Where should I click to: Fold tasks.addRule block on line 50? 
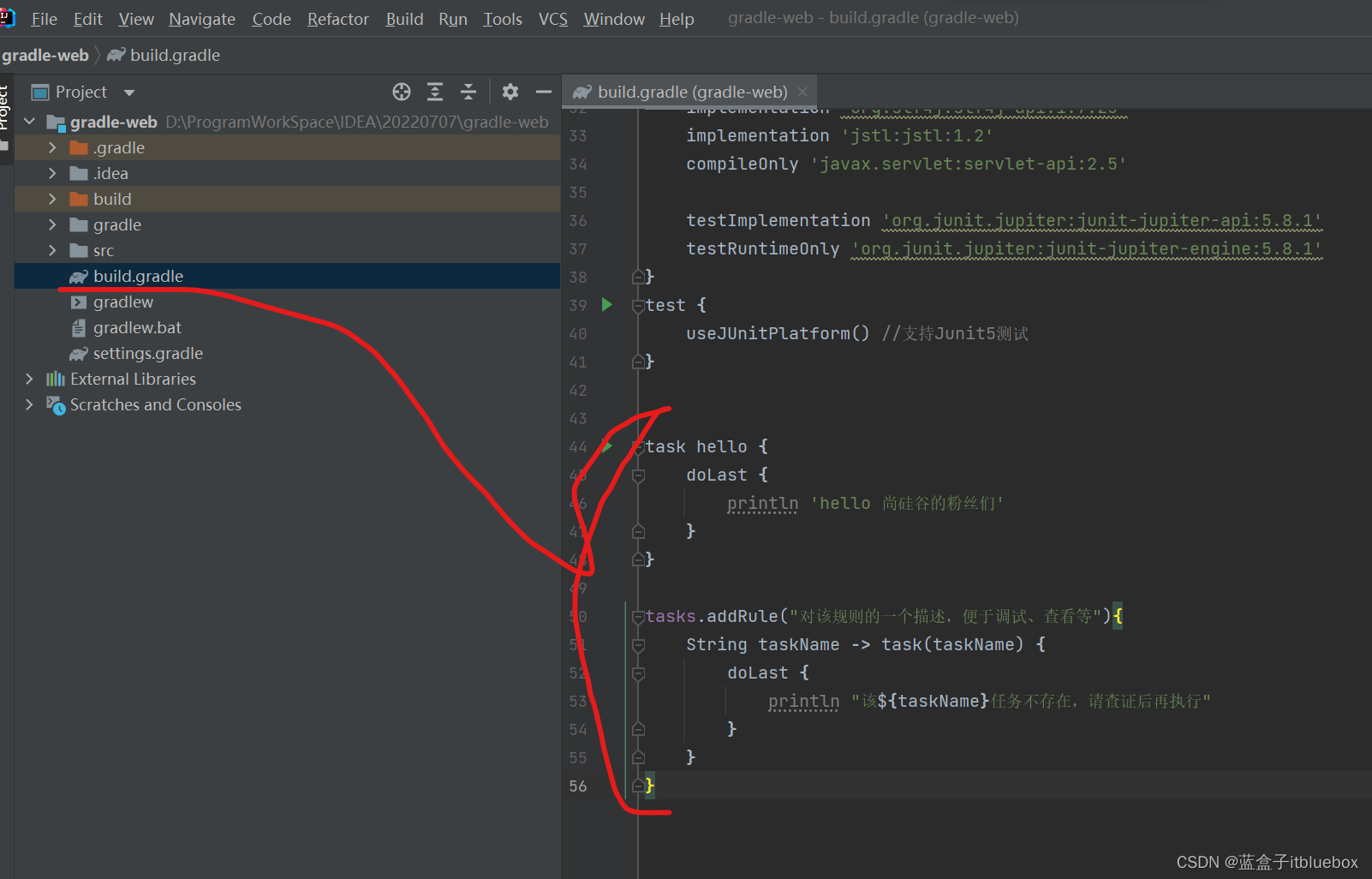[638, 617]
